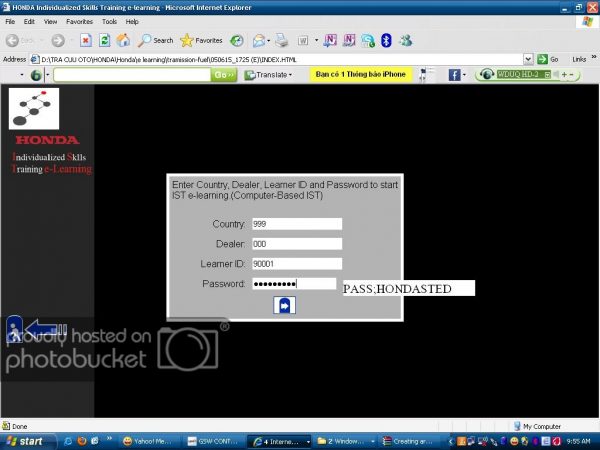Submit login with blue arrow button
Viewport: 600px width, 450px height.
coord(284,305)
